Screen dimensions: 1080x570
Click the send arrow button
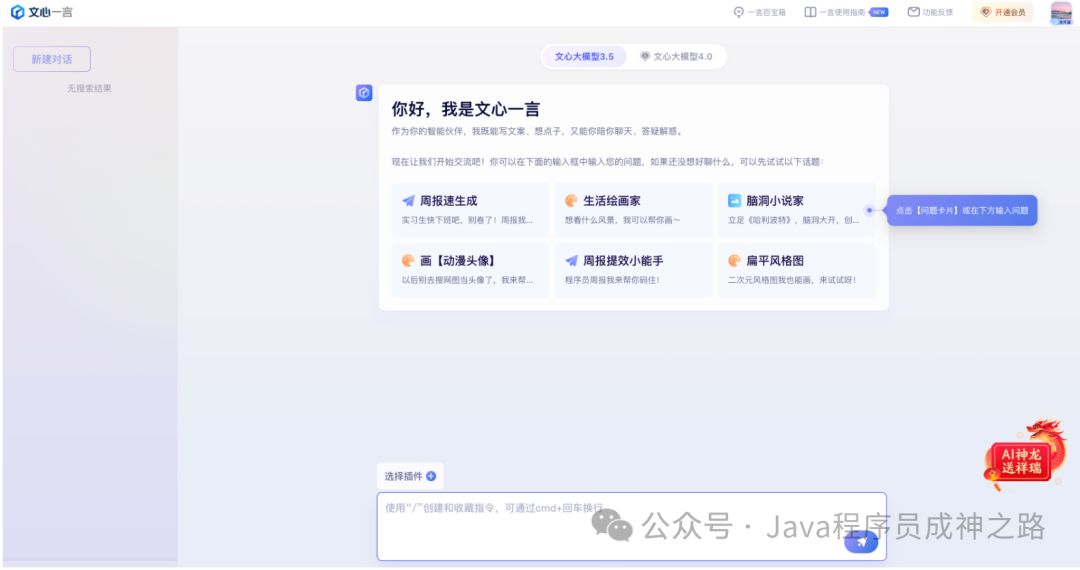861,542
